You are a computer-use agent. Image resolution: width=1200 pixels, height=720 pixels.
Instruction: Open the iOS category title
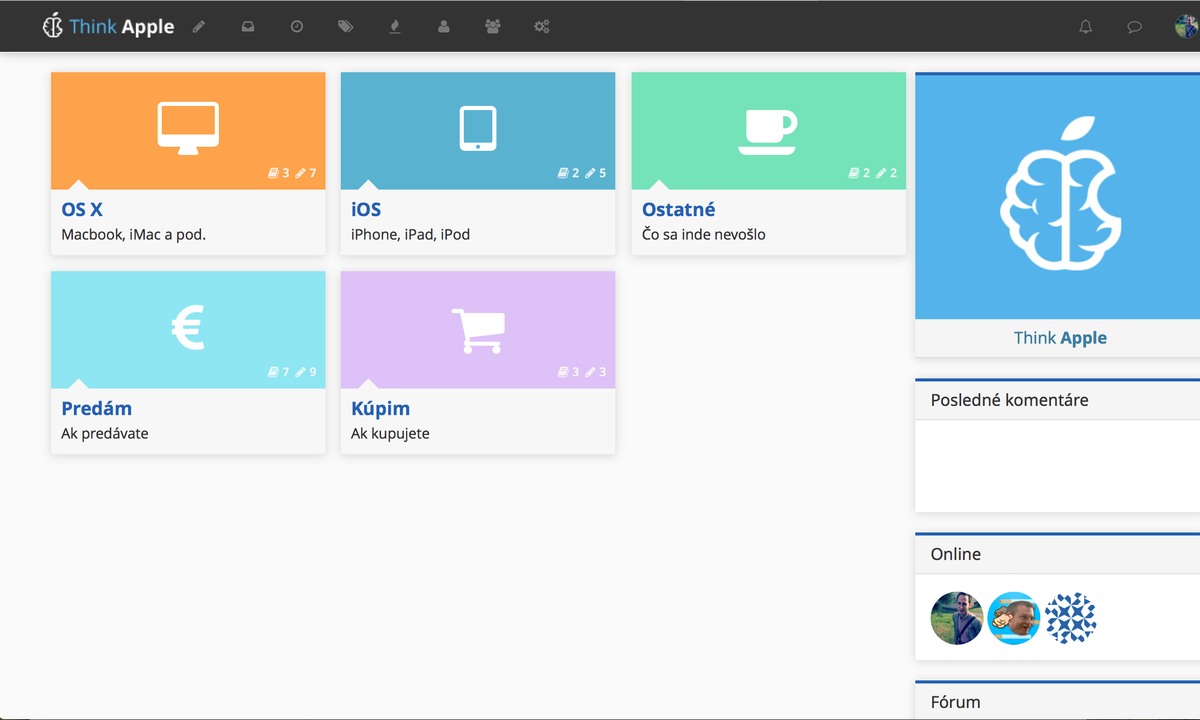(366, 210)
